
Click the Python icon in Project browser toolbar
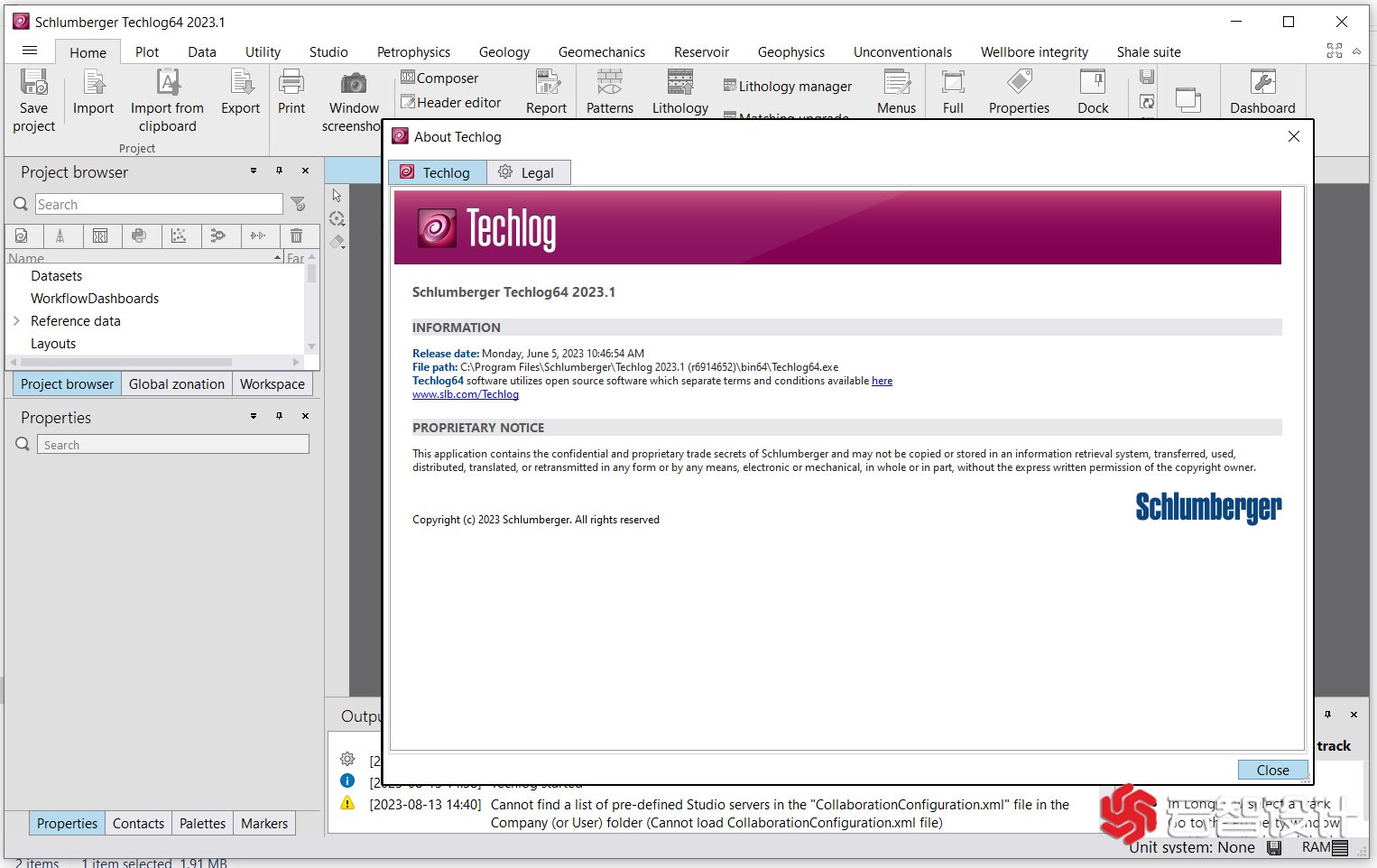tap(139, 236)
